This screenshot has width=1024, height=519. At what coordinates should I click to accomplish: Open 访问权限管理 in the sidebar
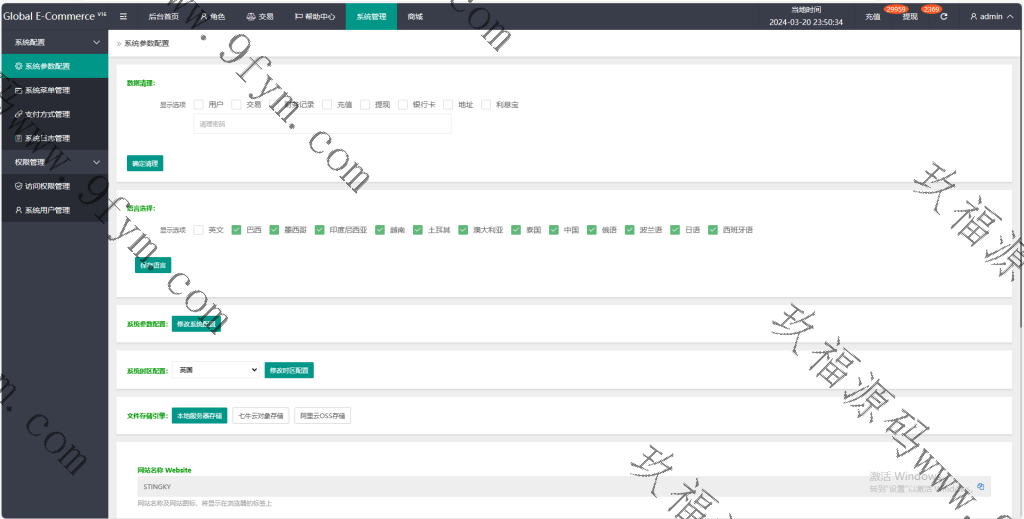click(x=47, y=186)
